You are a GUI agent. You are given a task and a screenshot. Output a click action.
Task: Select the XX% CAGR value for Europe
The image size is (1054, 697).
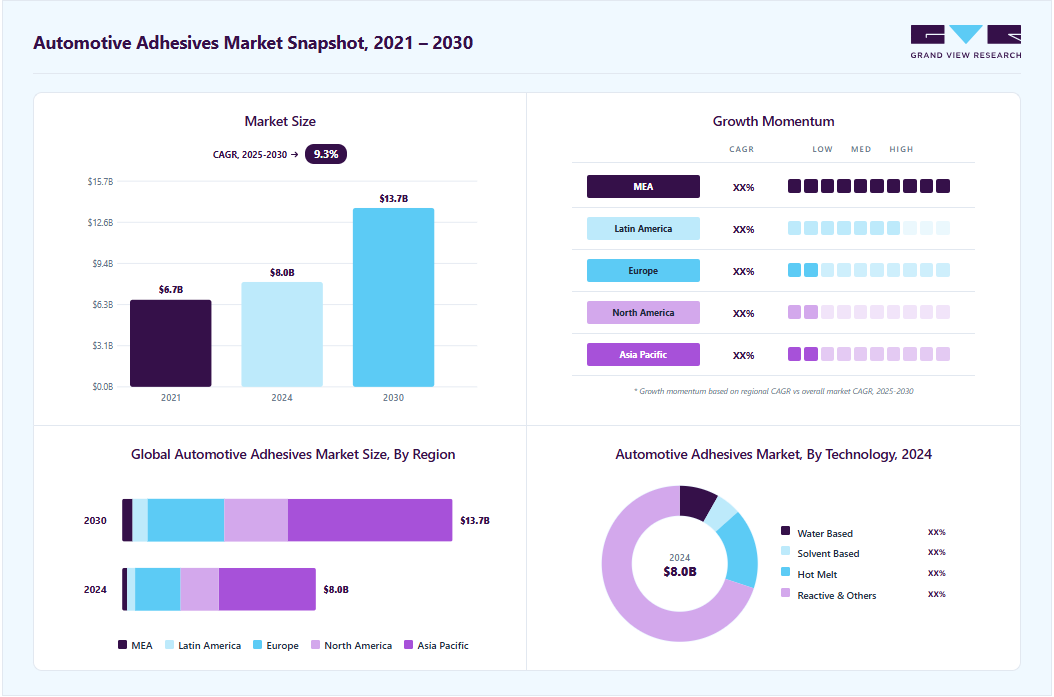[x=743, y=272]
